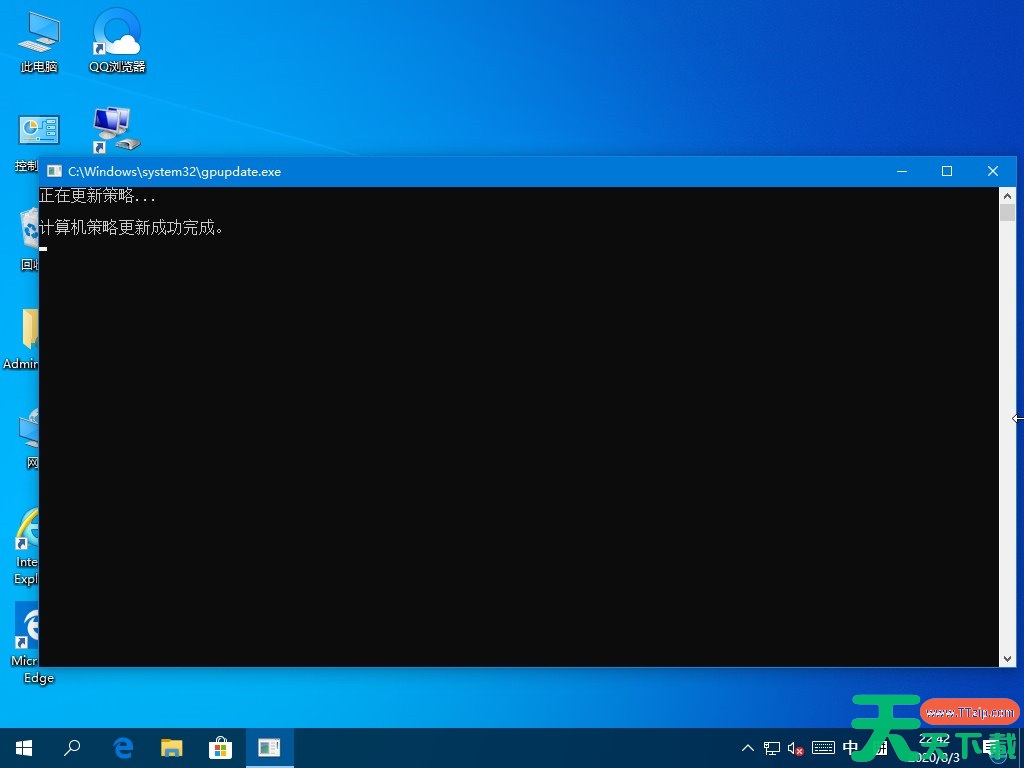The image size is (1024, 768).
Task: Open Microsoft Store from the taskbar
Action: (220, 748)
